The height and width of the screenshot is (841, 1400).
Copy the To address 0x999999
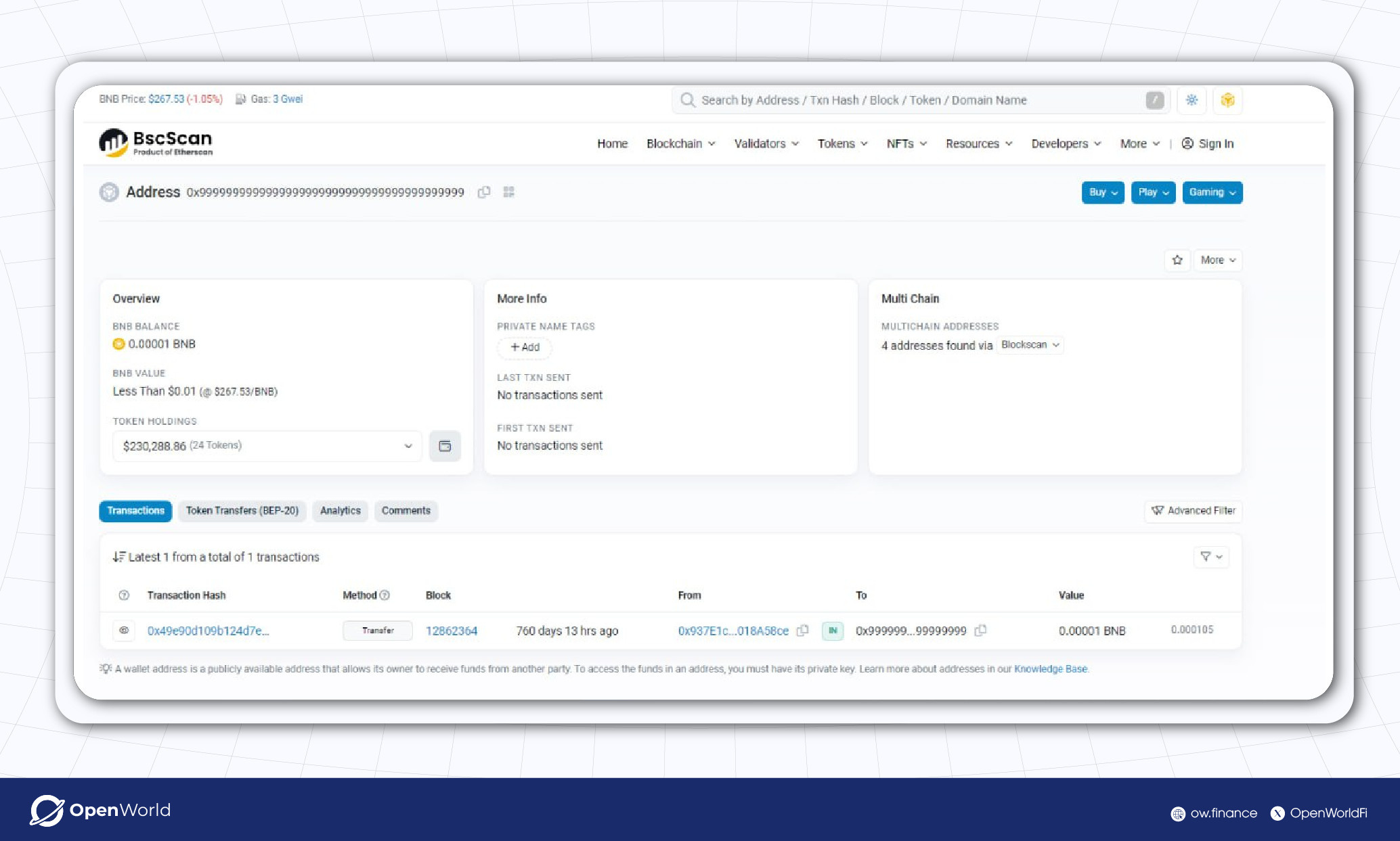pos(980,631)
